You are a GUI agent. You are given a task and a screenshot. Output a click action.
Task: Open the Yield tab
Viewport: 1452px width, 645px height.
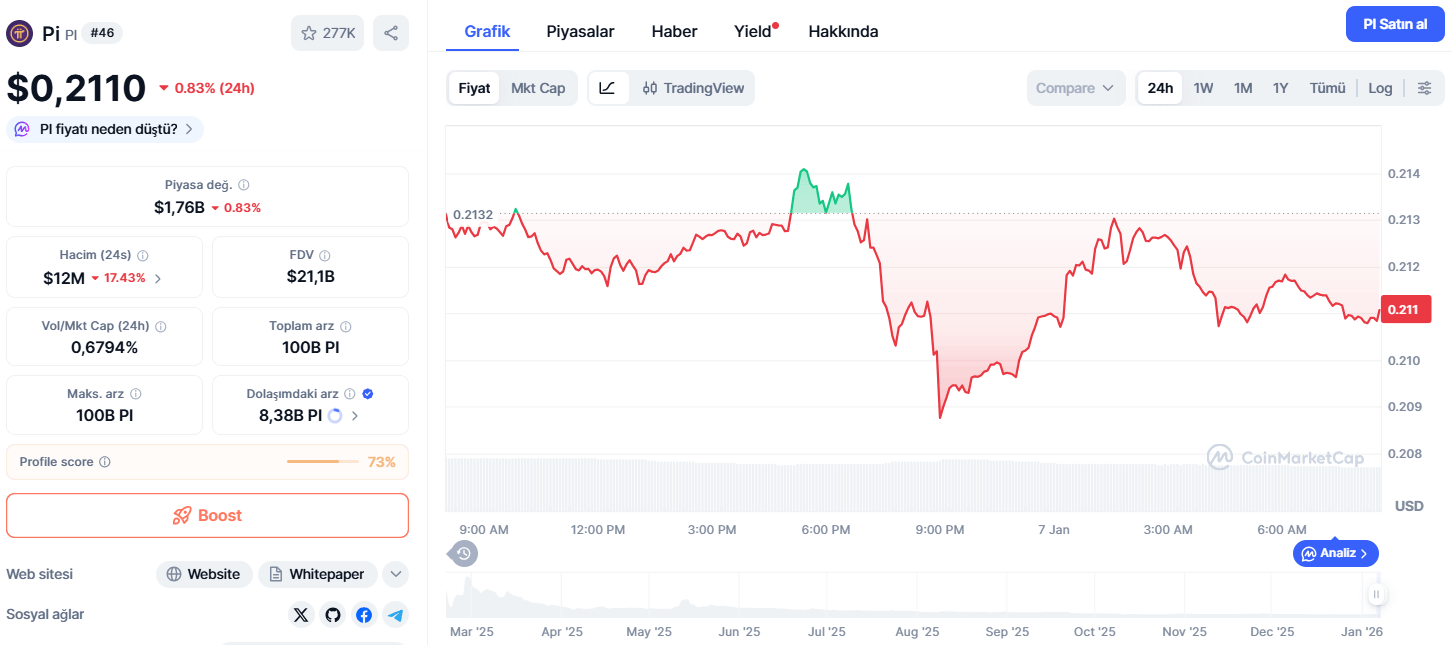(x=755, y=31)
